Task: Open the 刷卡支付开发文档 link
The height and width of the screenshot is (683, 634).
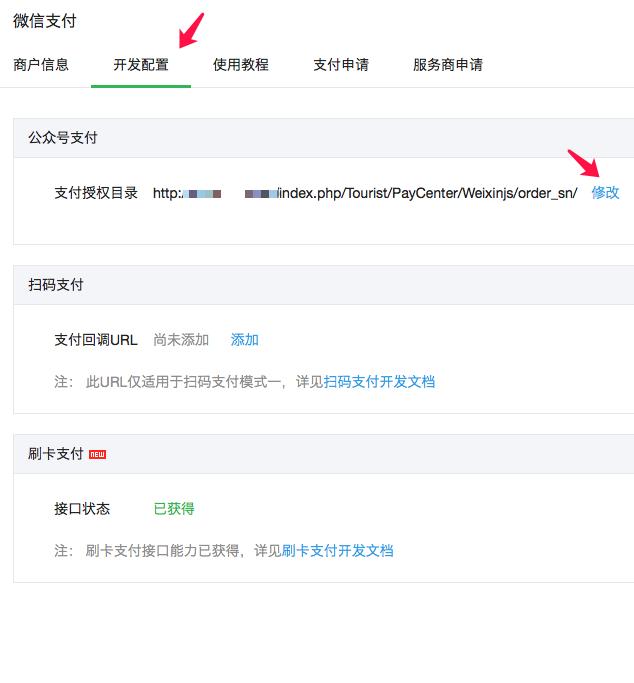Action: 337,551
